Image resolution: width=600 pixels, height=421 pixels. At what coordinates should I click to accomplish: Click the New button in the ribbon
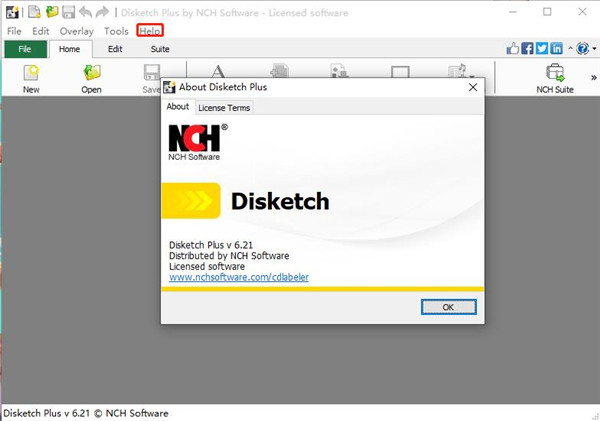31,79
